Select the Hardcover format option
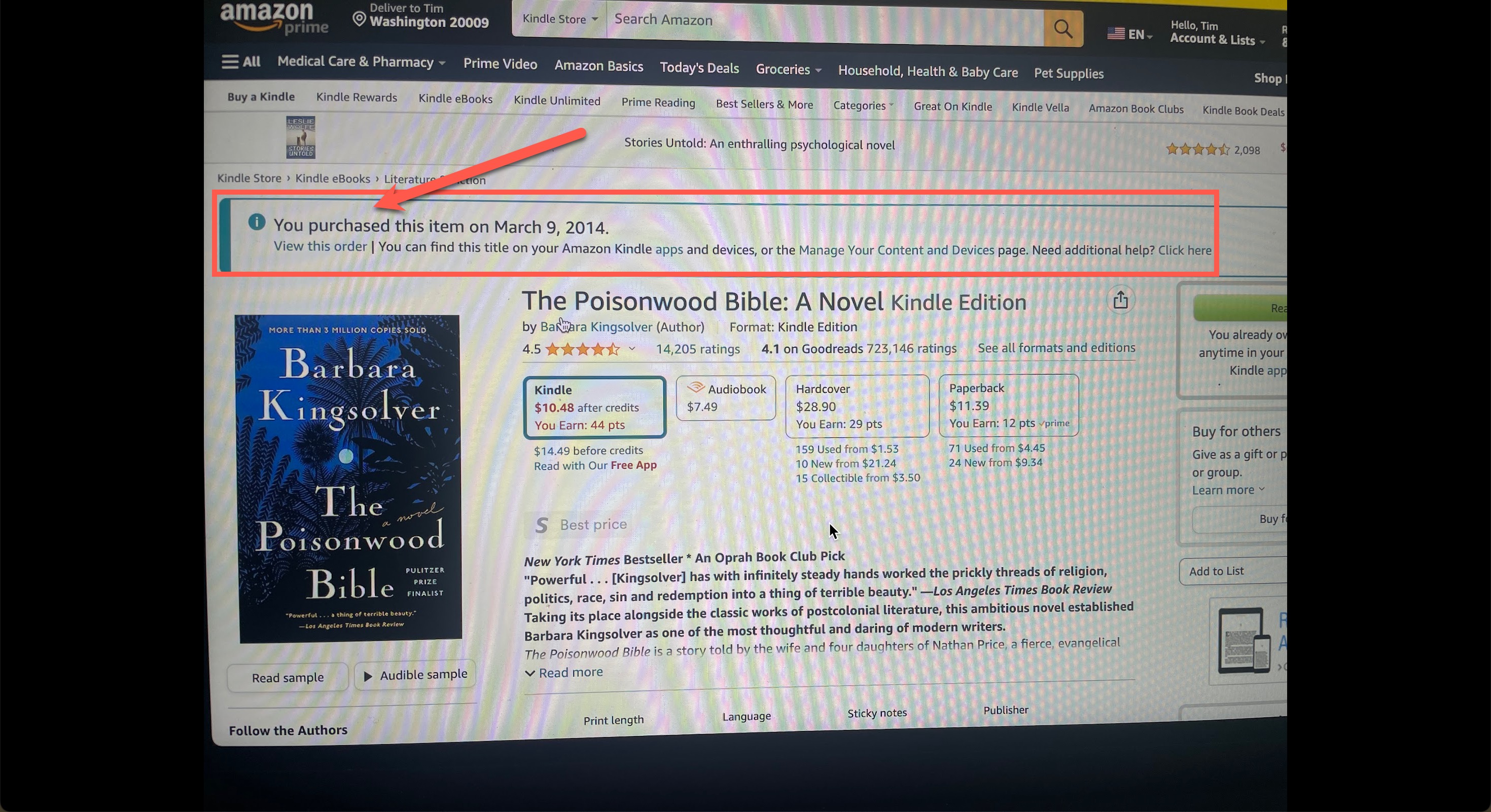1491x812 pixels. [x=857, y=405]
